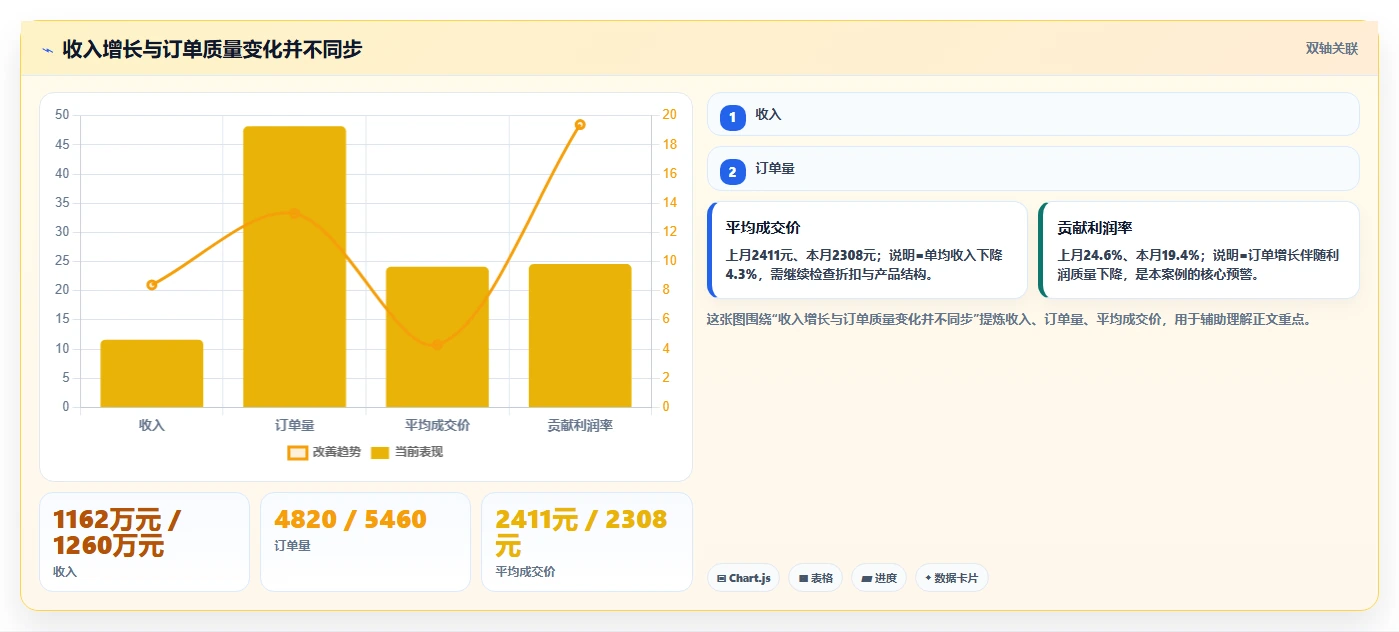Click the 收入 bar in the chart
The image size is (1399, 632).
pyautogui.click(x=152, y=373)
